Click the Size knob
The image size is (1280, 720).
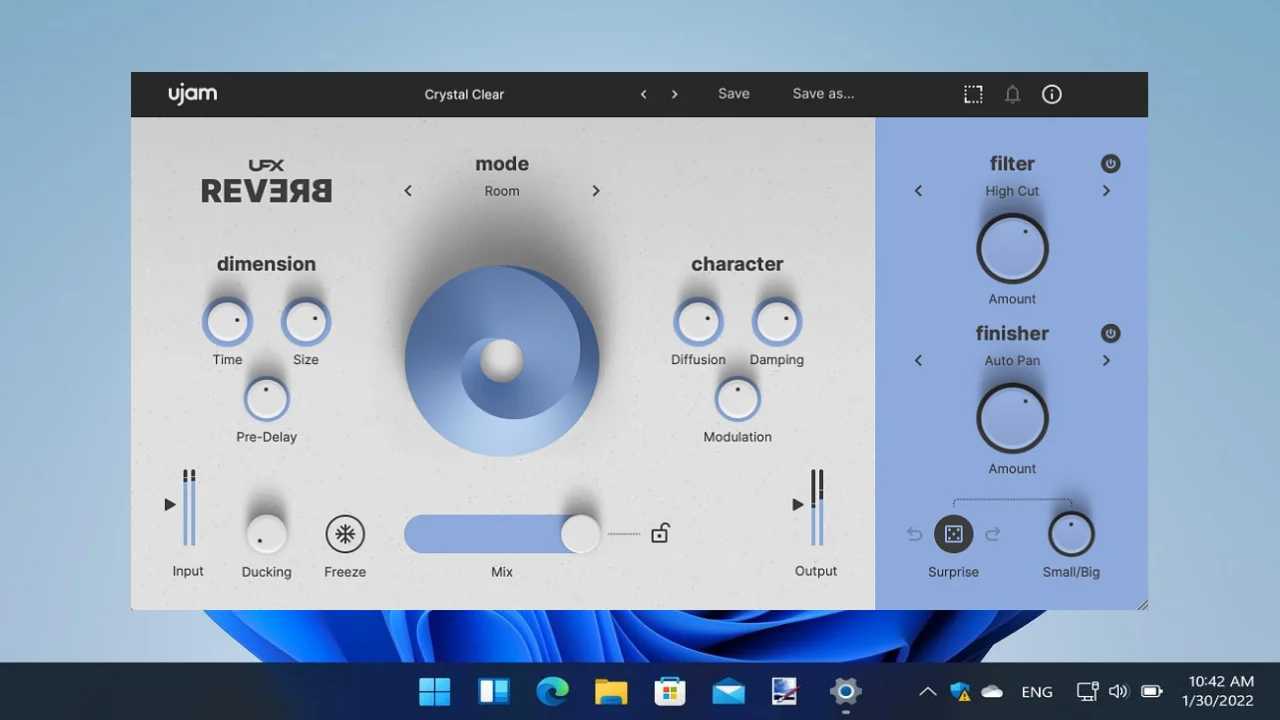(306, 321)
